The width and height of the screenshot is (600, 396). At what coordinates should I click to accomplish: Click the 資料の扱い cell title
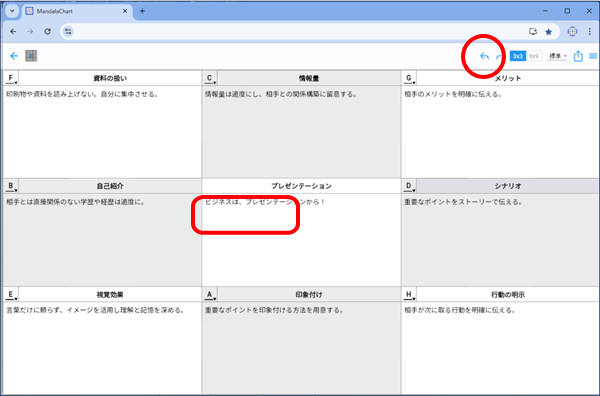pyautogui.click(x=110, y=78)
